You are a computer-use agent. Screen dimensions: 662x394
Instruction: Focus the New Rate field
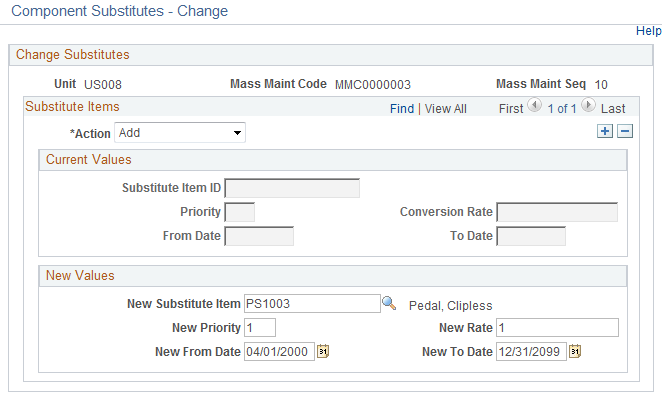(x=557, y=328)
